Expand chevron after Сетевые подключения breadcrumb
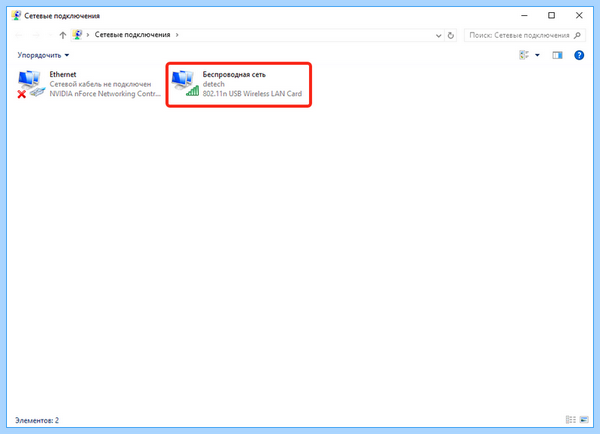Viewport: 600px width, 434px height. click(177, 35)
